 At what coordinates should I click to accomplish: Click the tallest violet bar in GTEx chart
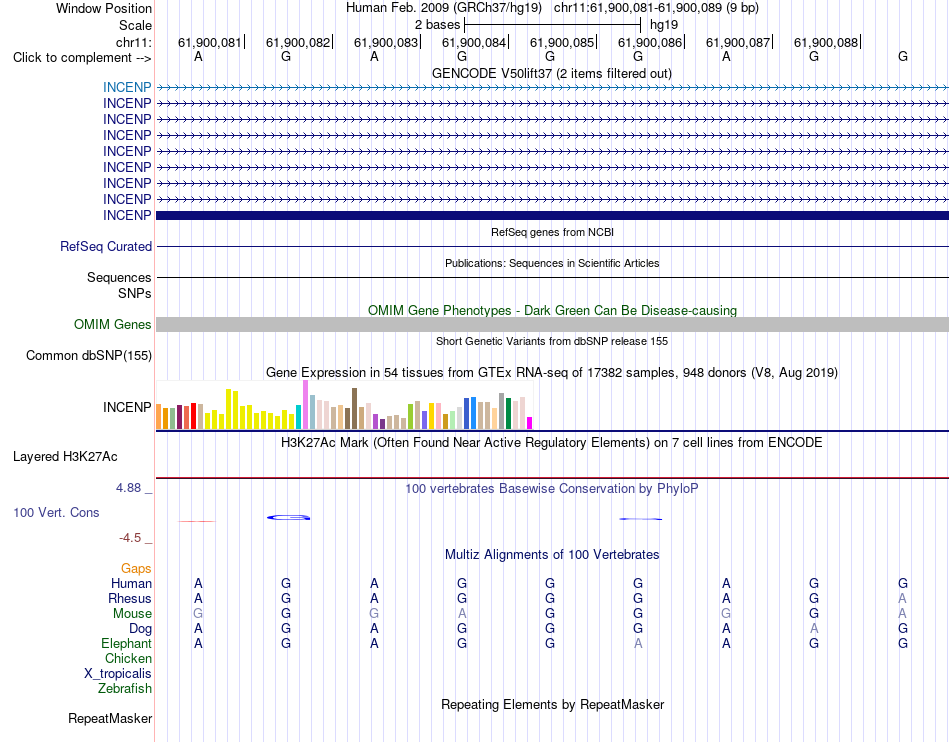305,405
